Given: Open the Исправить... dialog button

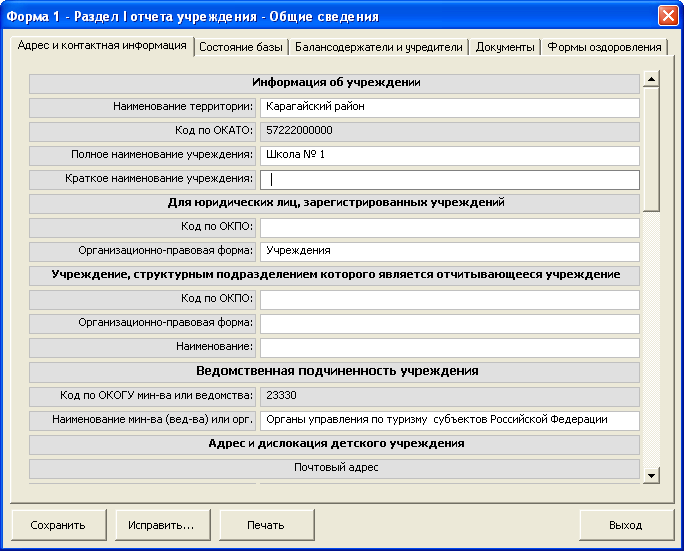Looking at the screenshot, I should (x=162, y=525).
